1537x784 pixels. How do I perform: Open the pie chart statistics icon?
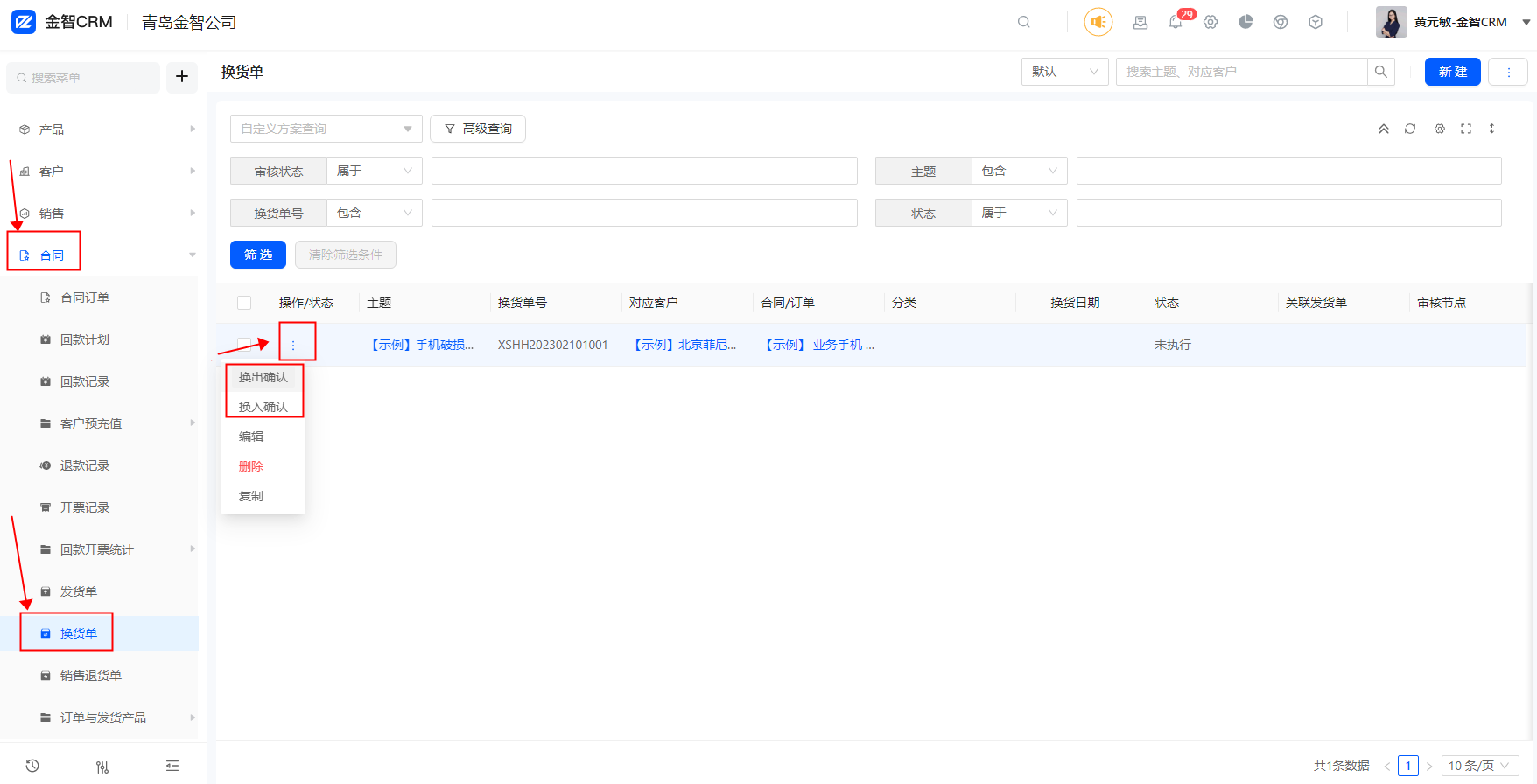(x=1246, y=22)
